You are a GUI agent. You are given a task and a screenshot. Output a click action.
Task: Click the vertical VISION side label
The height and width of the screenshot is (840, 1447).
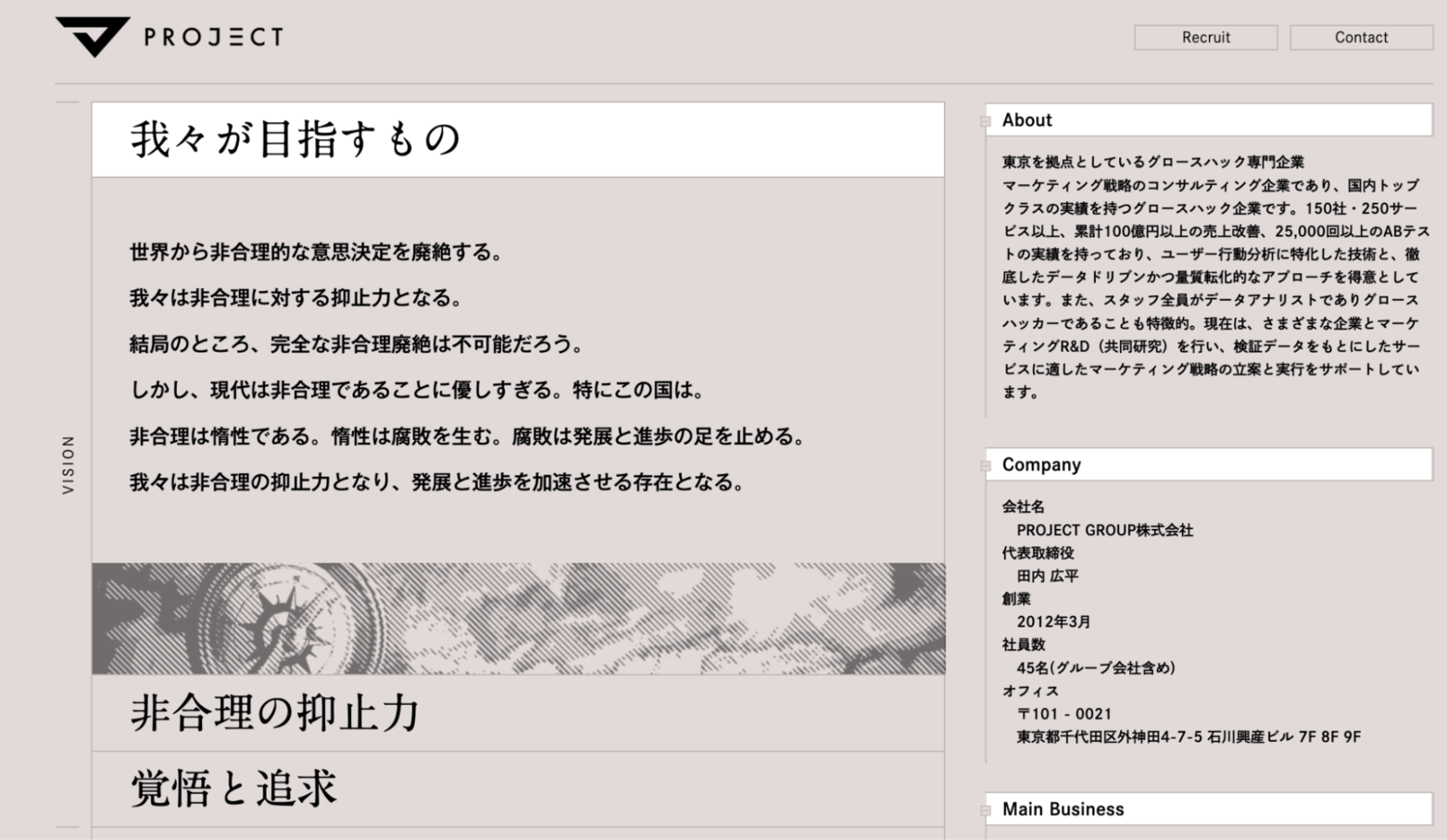click(x=69, y=464)
